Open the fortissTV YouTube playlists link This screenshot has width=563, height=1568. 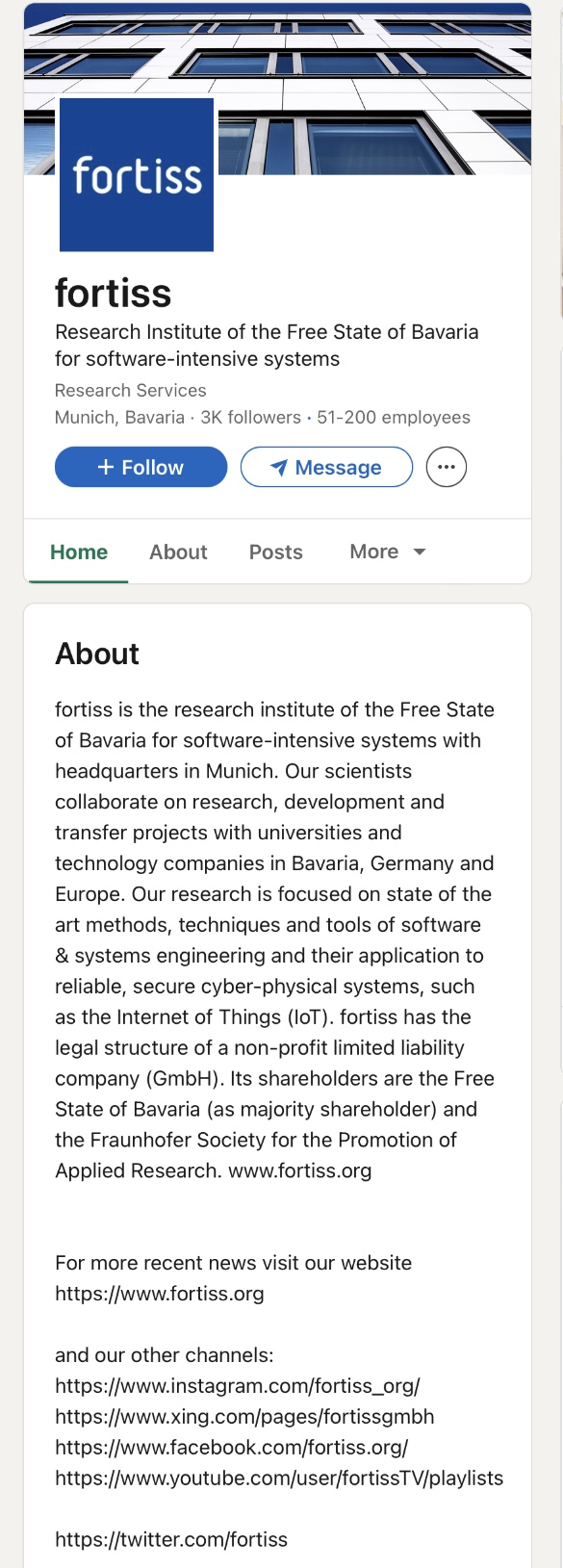point(279,1478)
